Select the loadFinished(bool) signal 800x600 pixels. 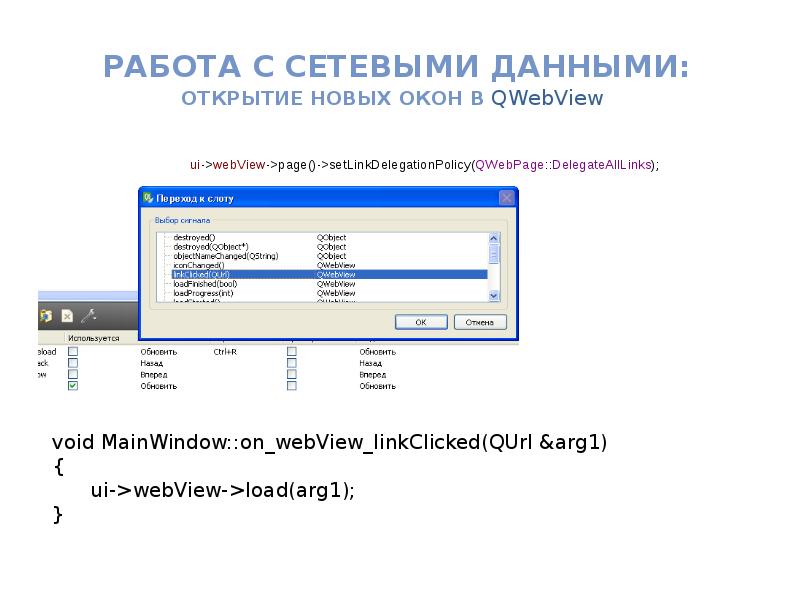pyautogui.click(x=205, y=284)
